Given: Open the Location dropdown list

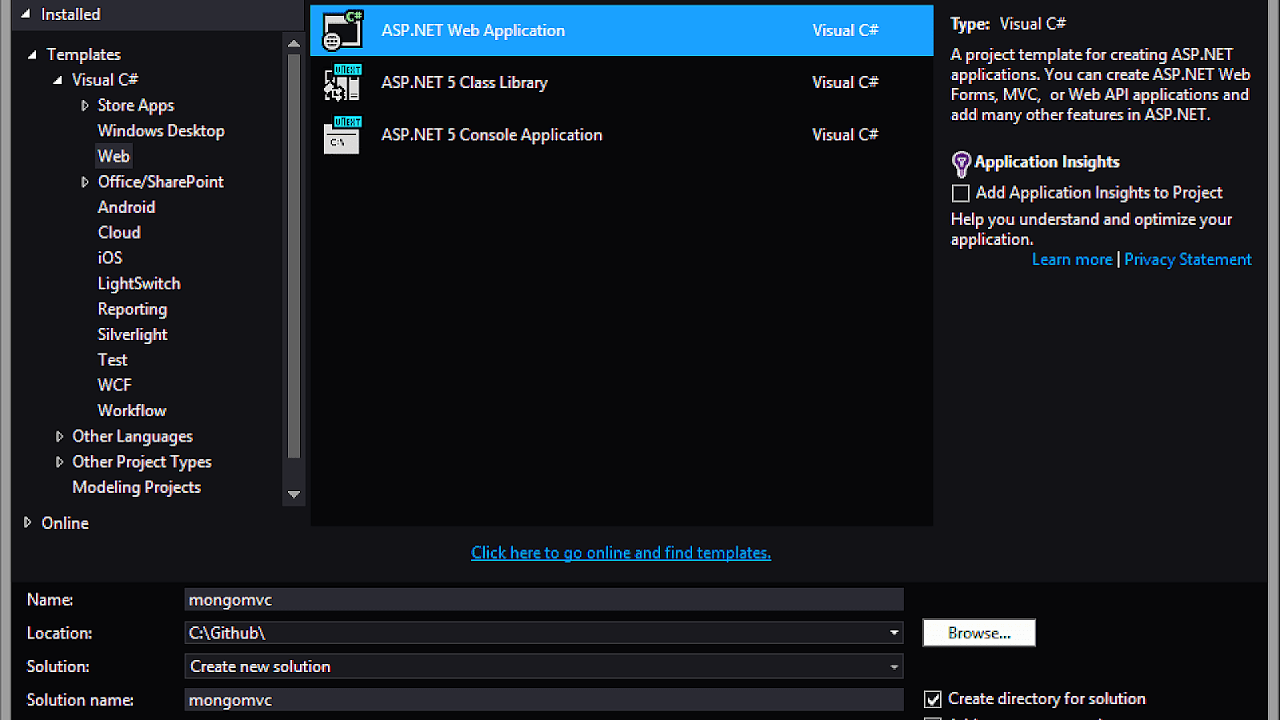Looking at the screenshot, I should 894,633.
